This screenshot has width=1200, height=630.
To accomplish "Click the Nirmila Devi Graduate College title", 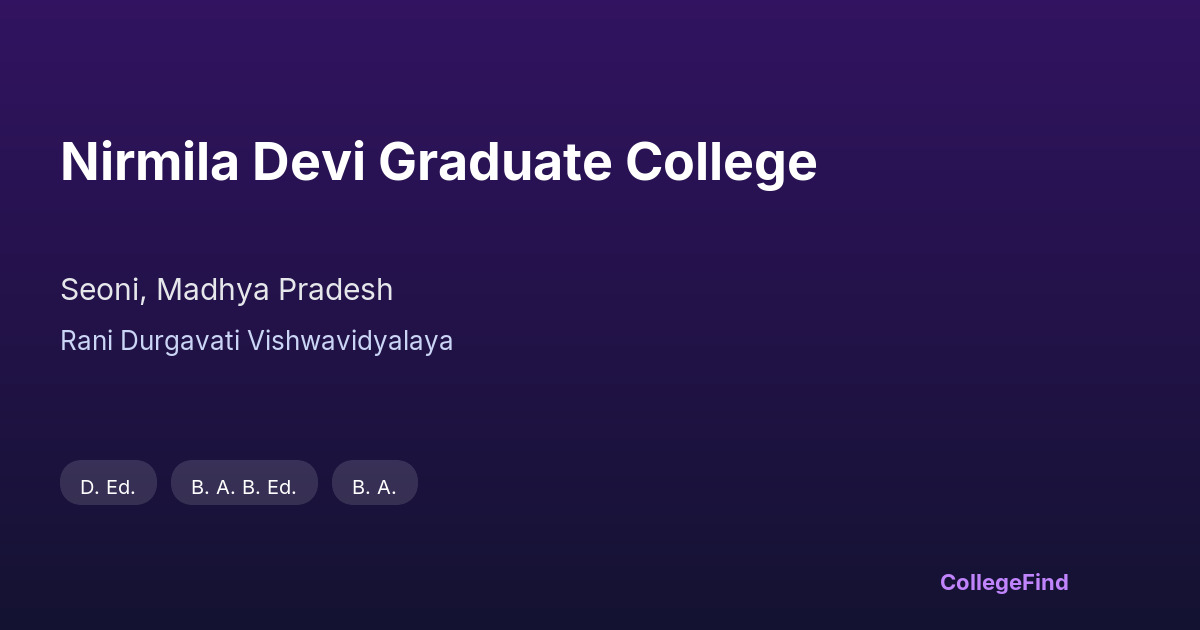I will pyautogui.click(x=438, y=162).
